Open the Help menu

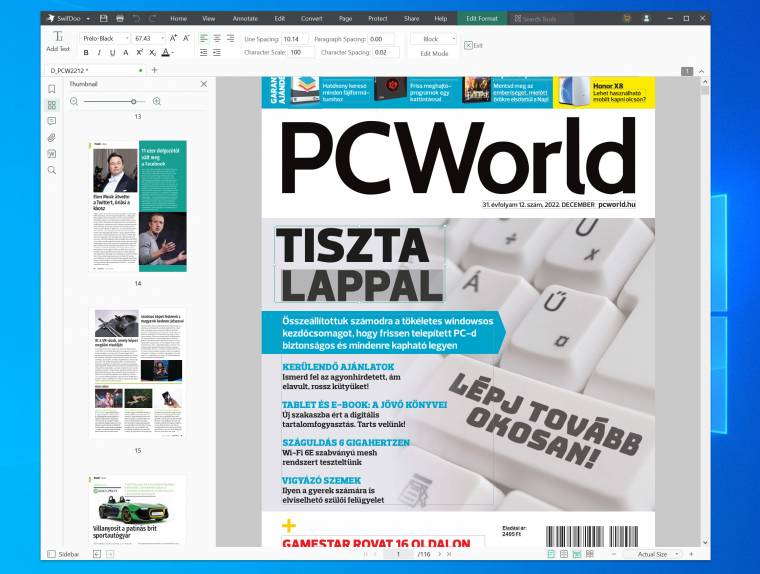[x=441, y=18]
